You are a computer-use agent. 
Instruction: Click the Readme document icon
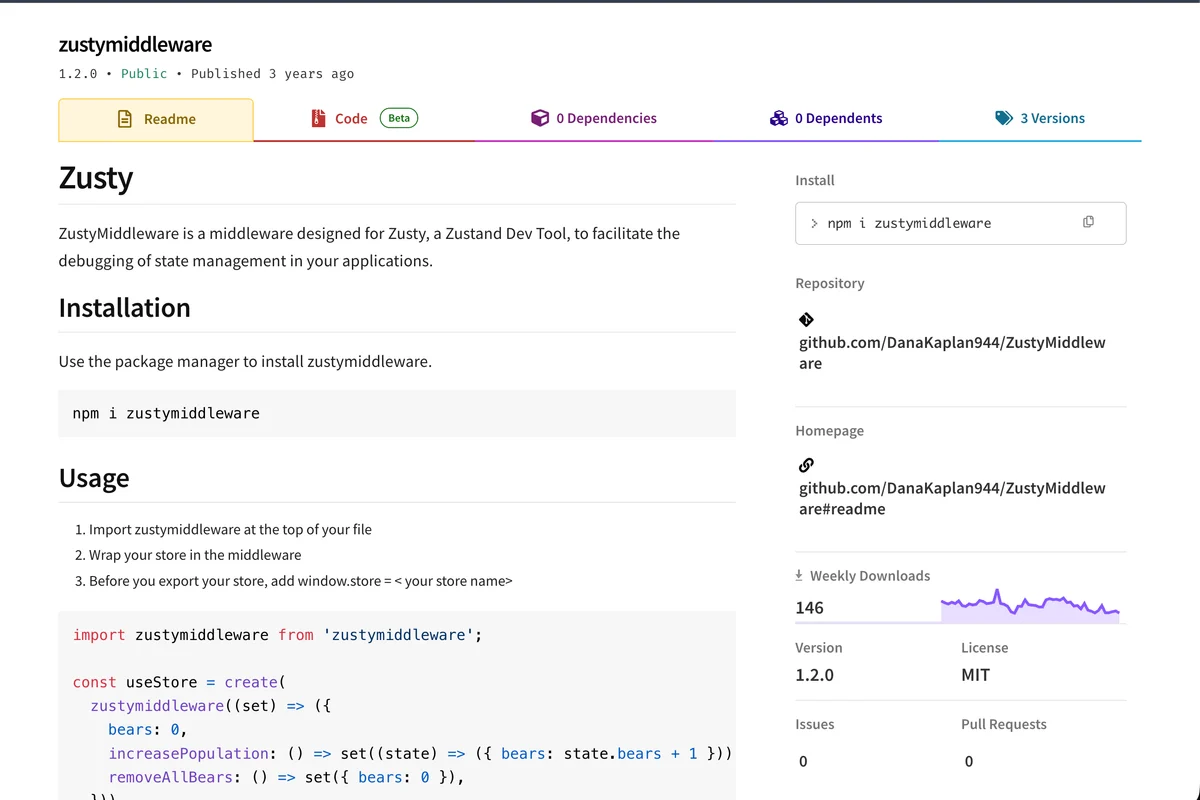(125, 119)
